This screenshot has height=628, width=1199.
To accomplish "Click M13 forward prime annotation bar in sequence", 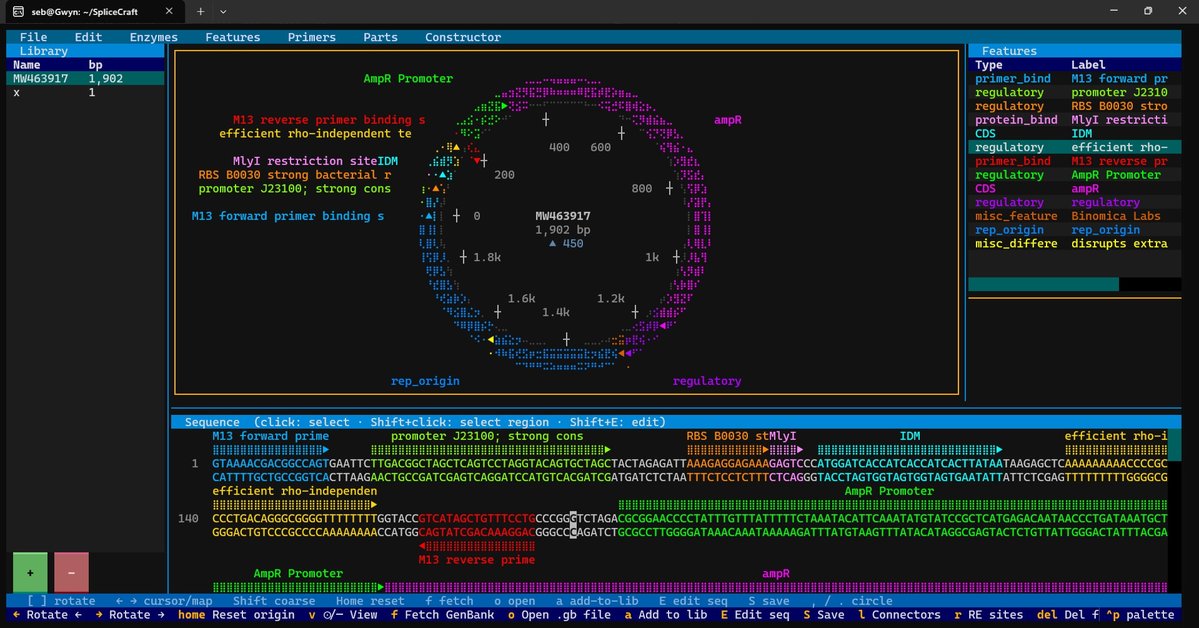I will pyautogui.click(x=271, y=450).
